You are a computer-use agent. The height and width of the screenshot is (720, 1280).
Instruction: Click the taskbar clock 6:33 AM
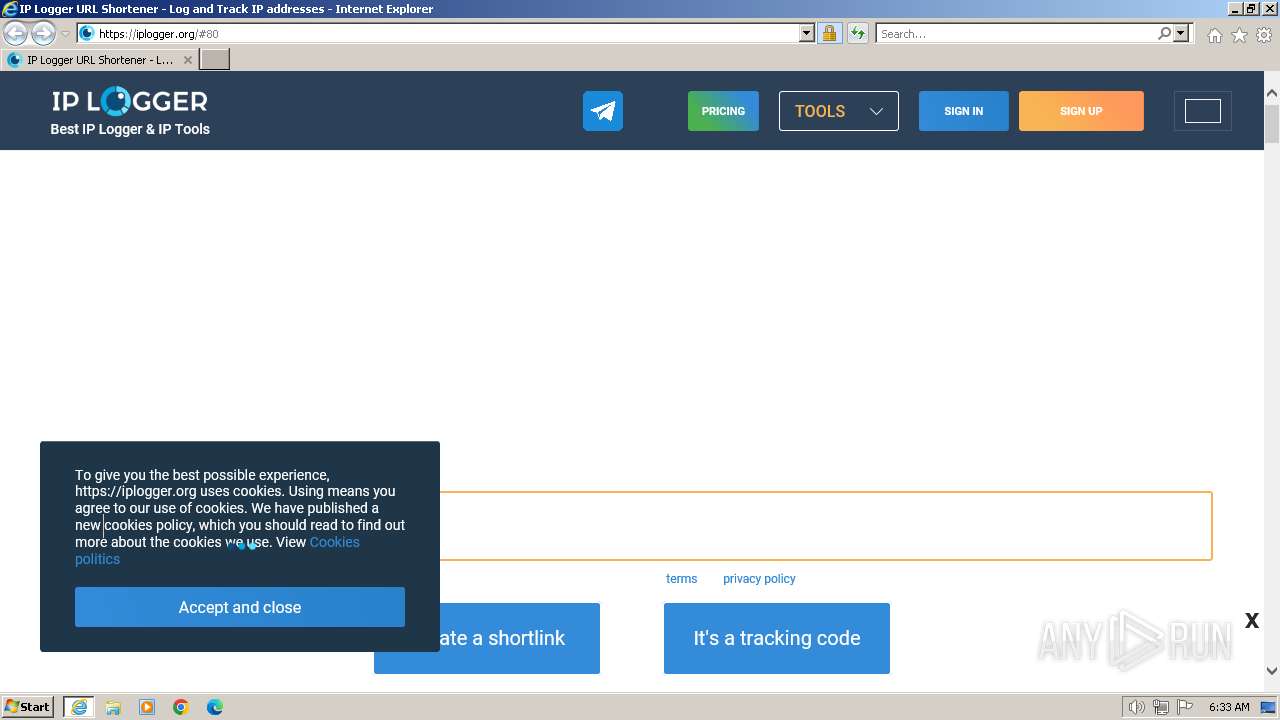(1229, 707)
